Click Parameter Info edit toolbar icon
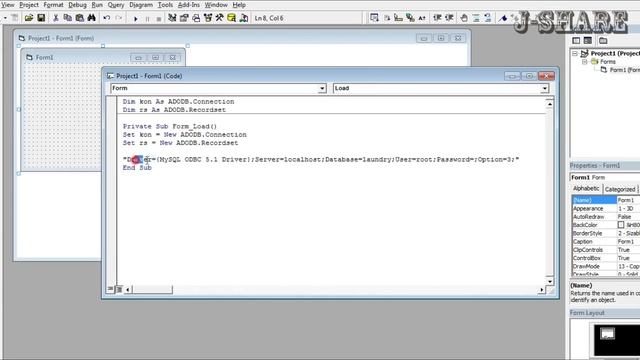This screenshot has width=640, height=360. [x=398, y=18]
